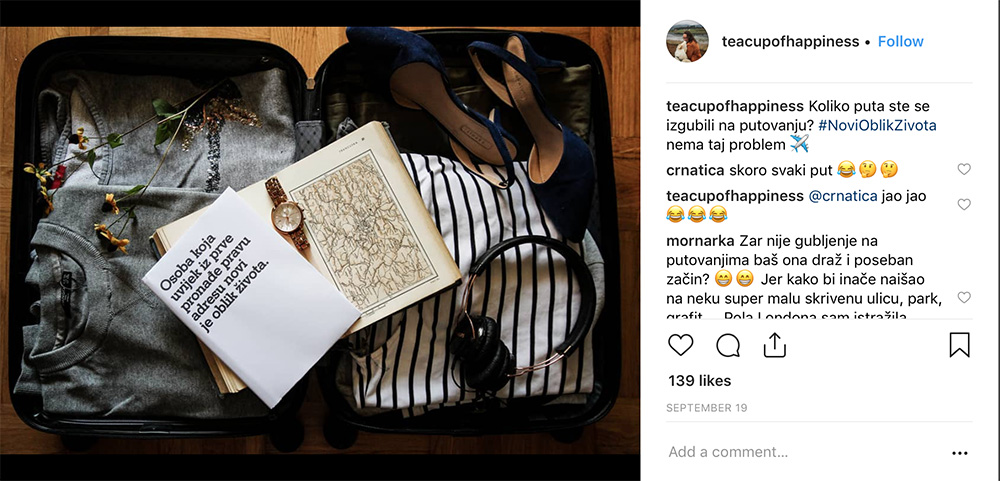
Task: Open the three-dot more options menu
Action: tap(959, 453)
